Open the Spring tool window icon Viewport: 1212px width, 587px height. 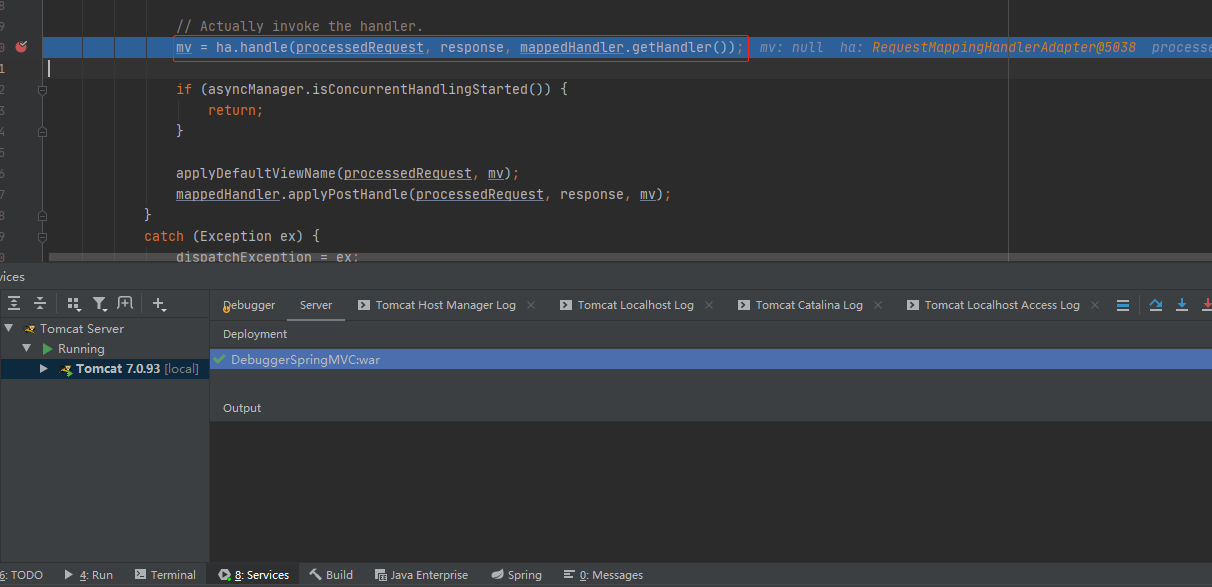coord(516,575)
